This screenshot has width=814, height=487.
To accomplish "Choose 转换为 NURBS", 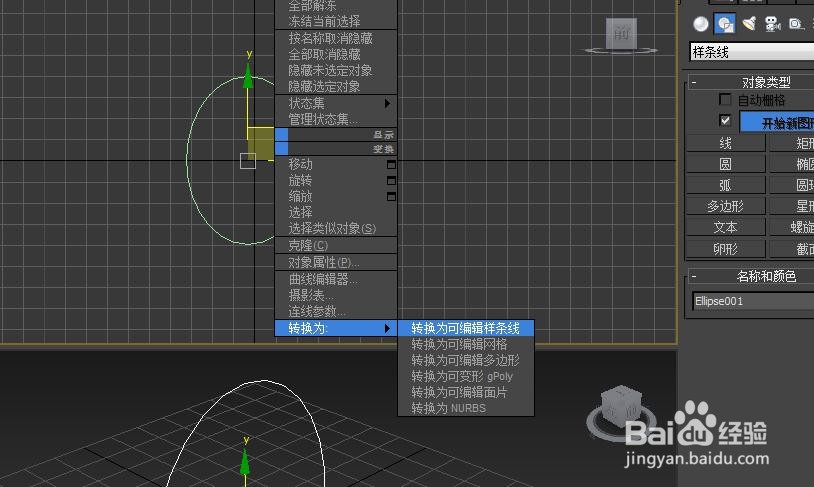I will point(466,408).
